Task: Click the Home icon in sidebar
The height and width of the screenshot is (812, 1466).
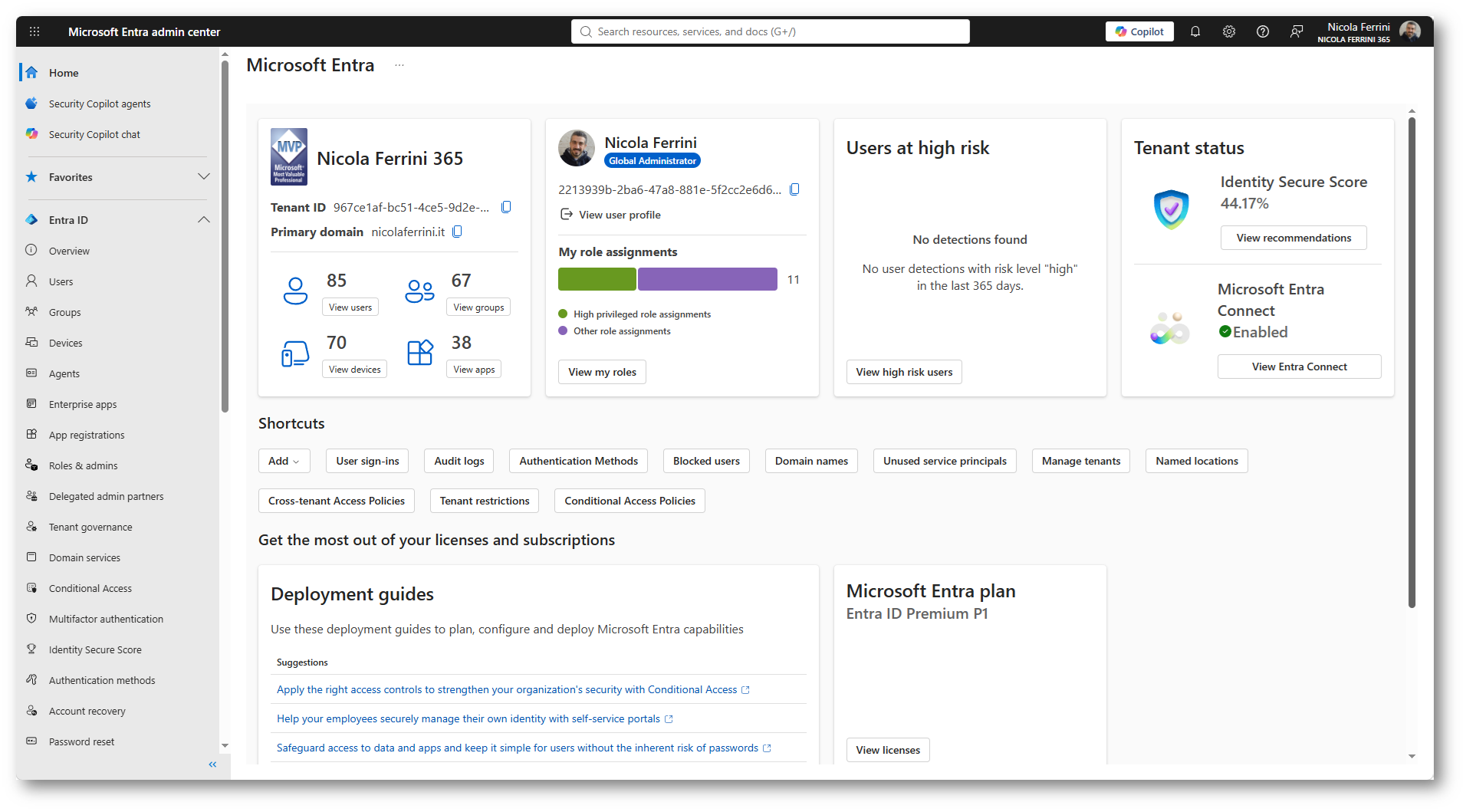Action: 31,72
